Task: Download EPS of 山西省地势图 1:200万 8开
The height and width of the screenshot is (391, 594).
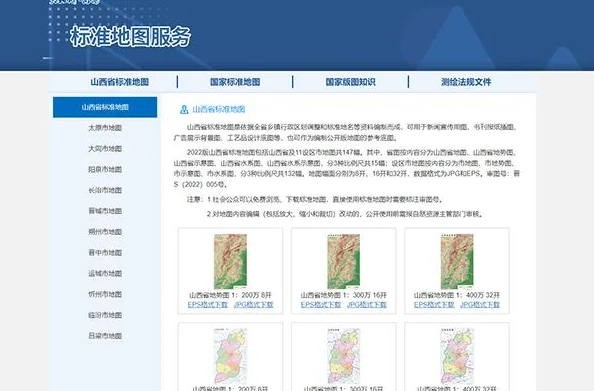Action: coord(208,305)
